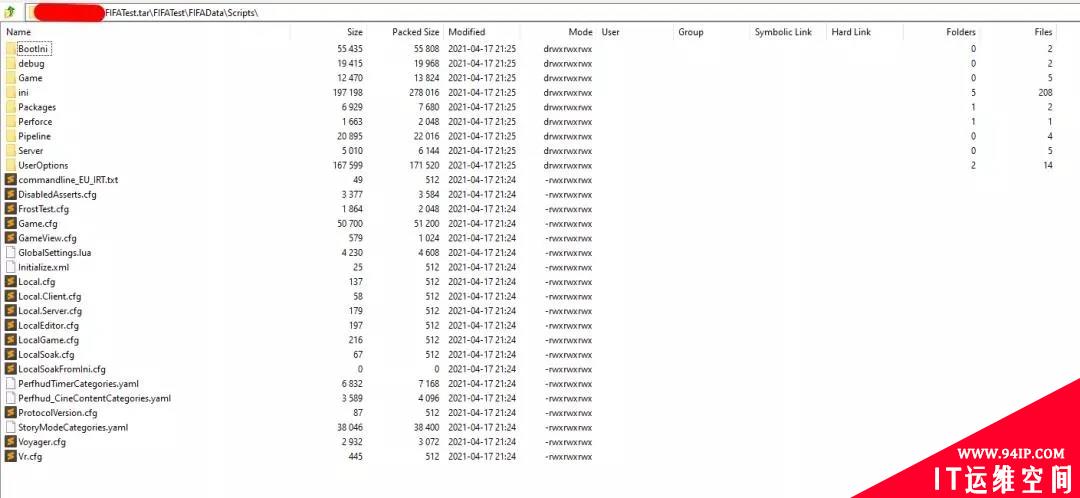Screen dimensions: 1080x498
Task: Click the up one level folder icon
Action: click(10, 12)
